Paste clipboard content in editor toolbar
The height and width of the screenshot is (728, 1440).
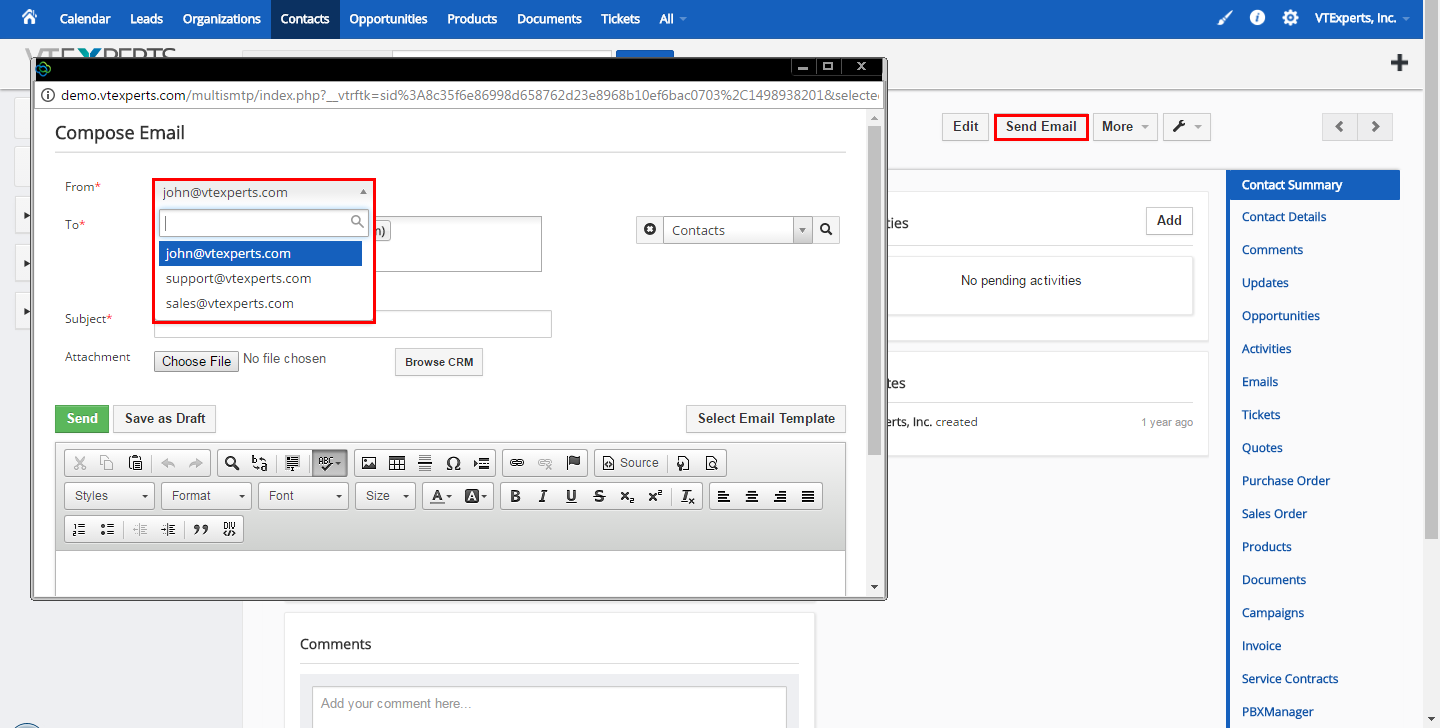(135, 463)
